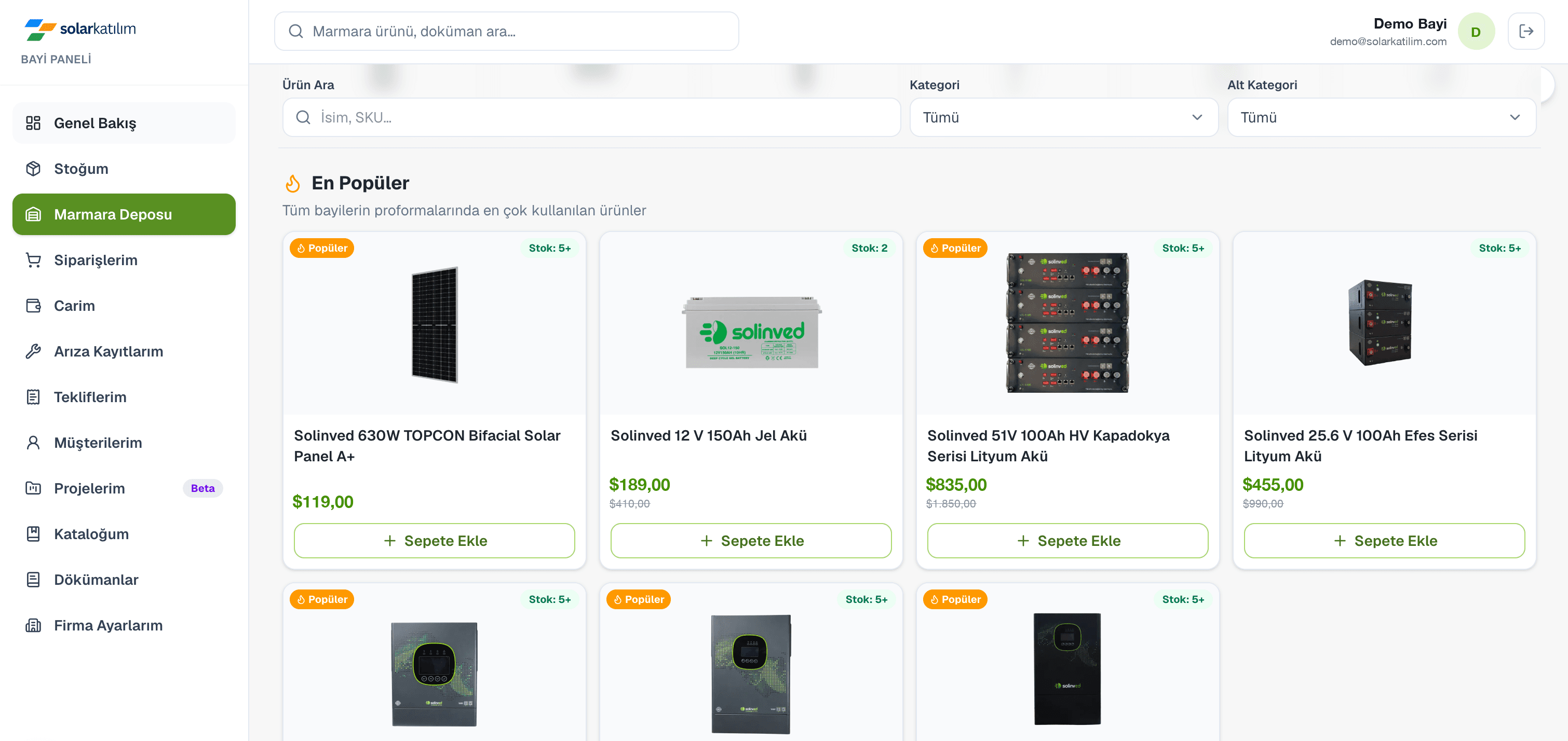Click the Popüler badge on Kapadokya card
Image resolution: width=1568 pixels, height=741 pixels.
pos(955,248)
